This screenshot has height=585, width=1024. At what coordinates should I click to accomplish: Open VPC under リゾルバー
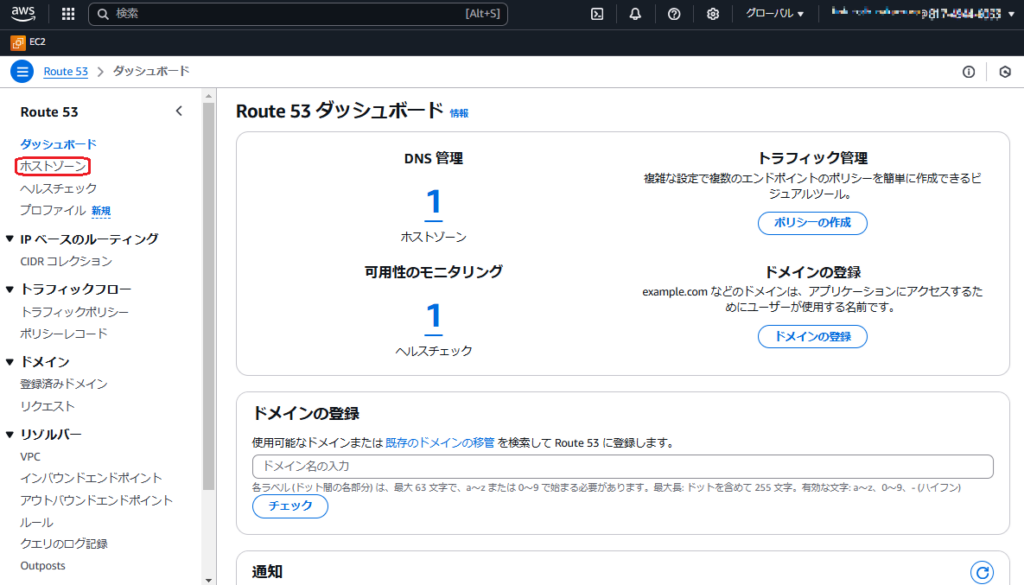[x=30, y=456]
